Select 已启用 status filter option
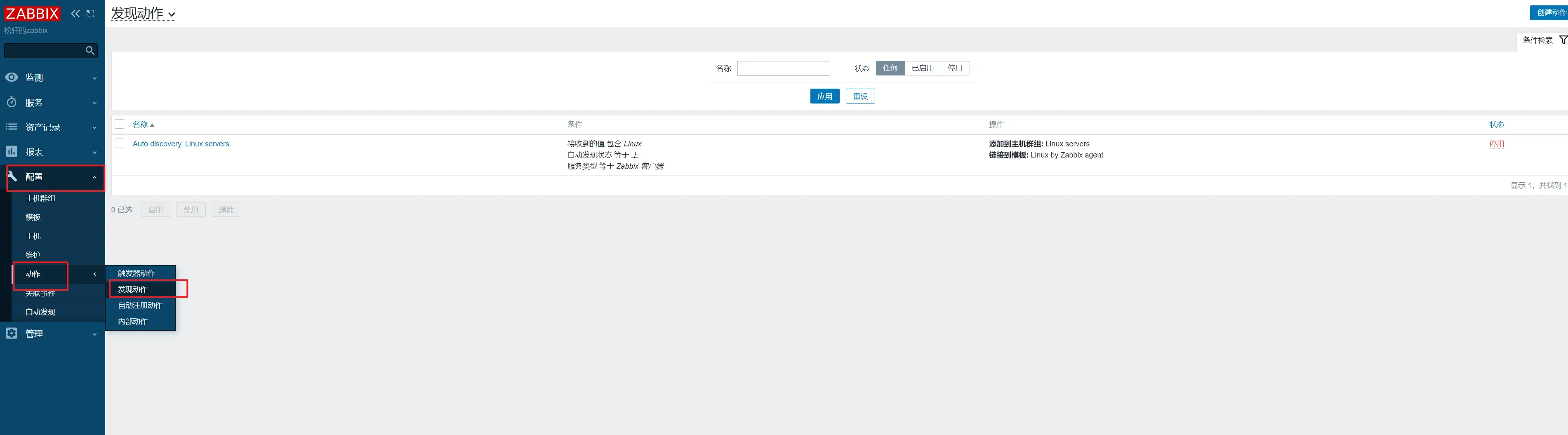1568x435 pixels. point(922,68)
